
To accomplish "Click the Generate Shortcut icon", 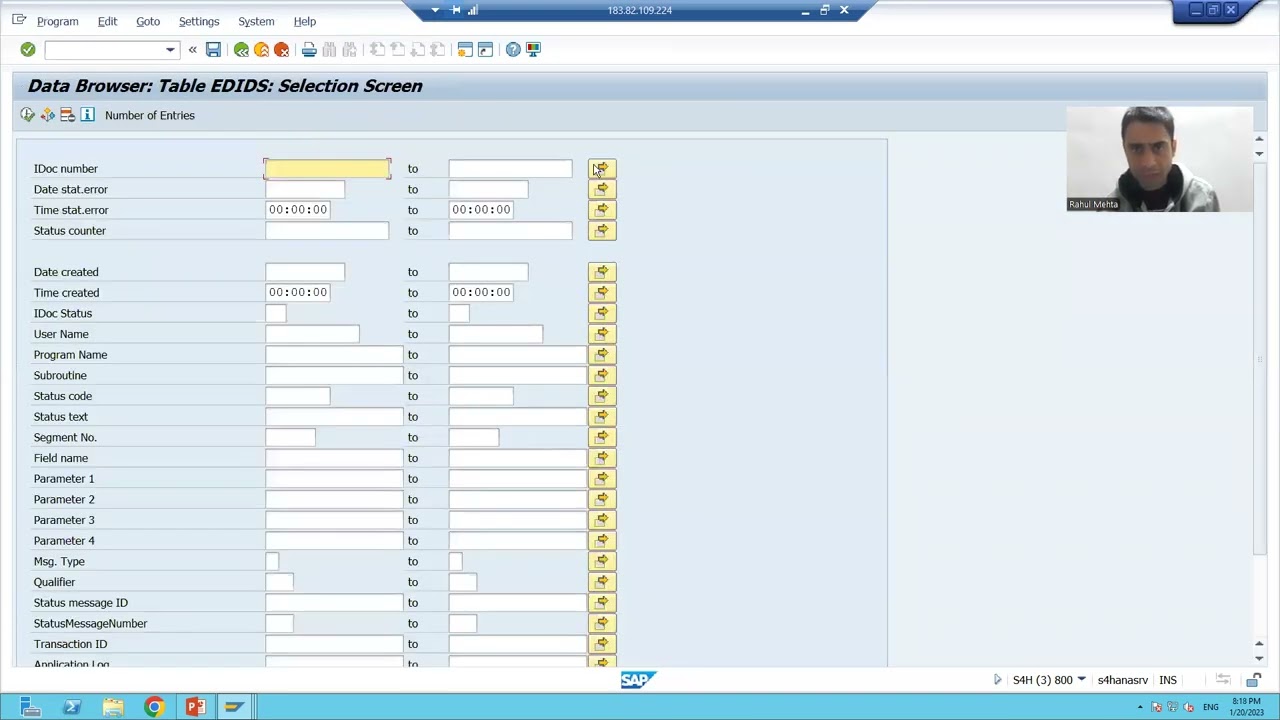I will 485,49.
